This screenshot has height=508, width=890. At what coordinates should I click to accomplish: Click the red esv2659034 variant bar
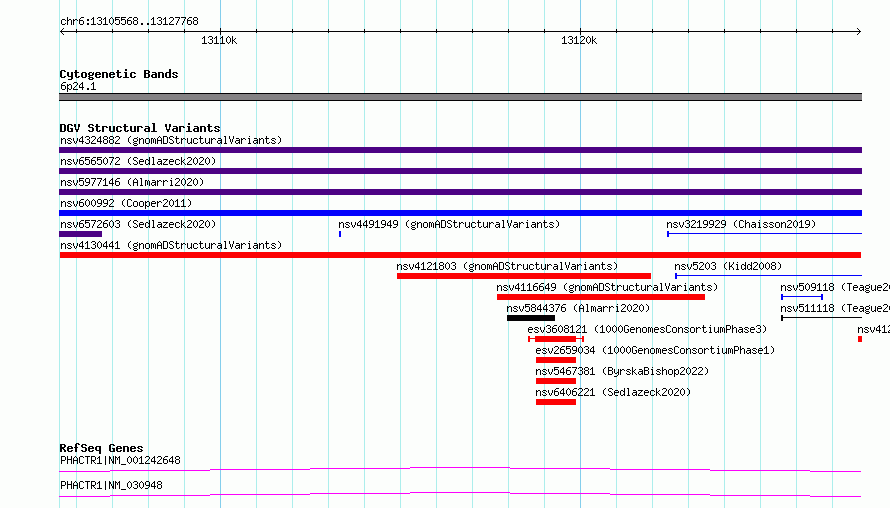pos(556,360)
